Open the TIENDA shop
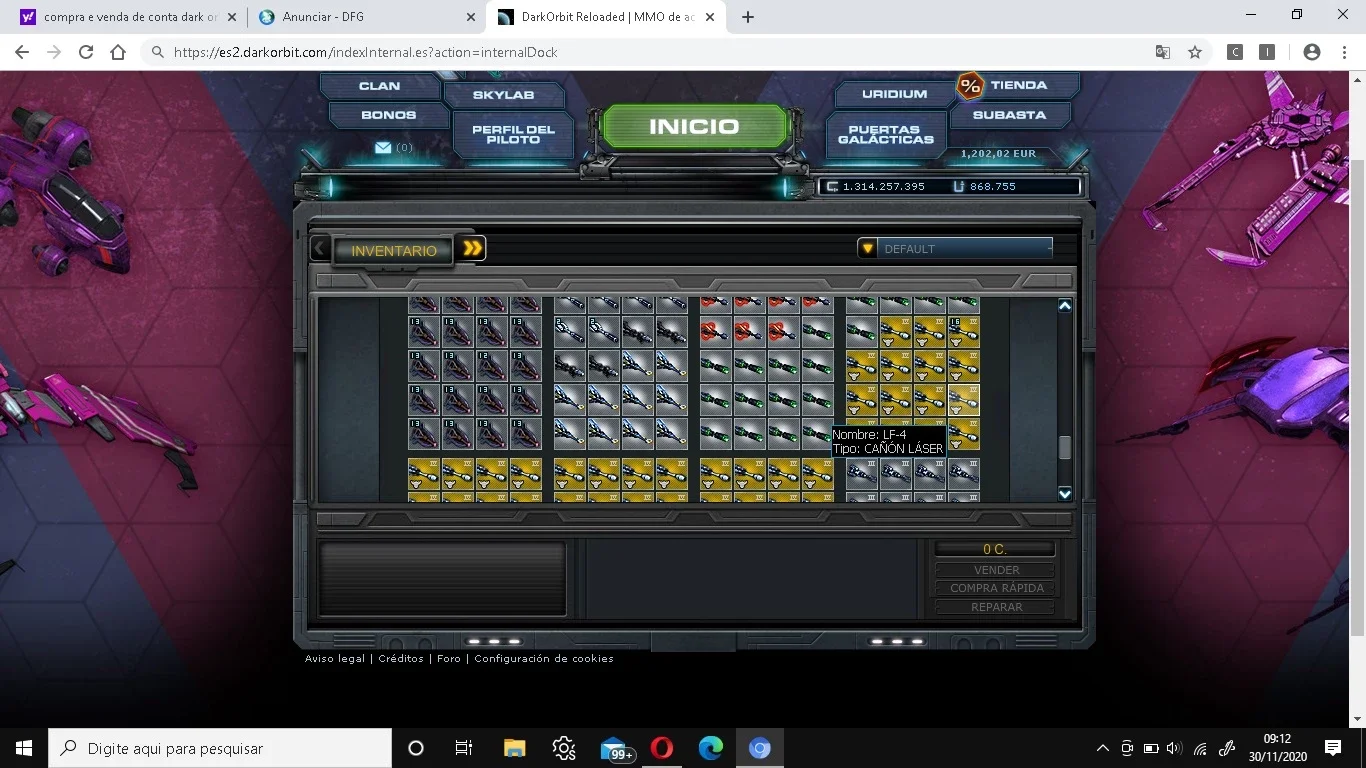The image size is (1366, 768). click(1019, 85)
